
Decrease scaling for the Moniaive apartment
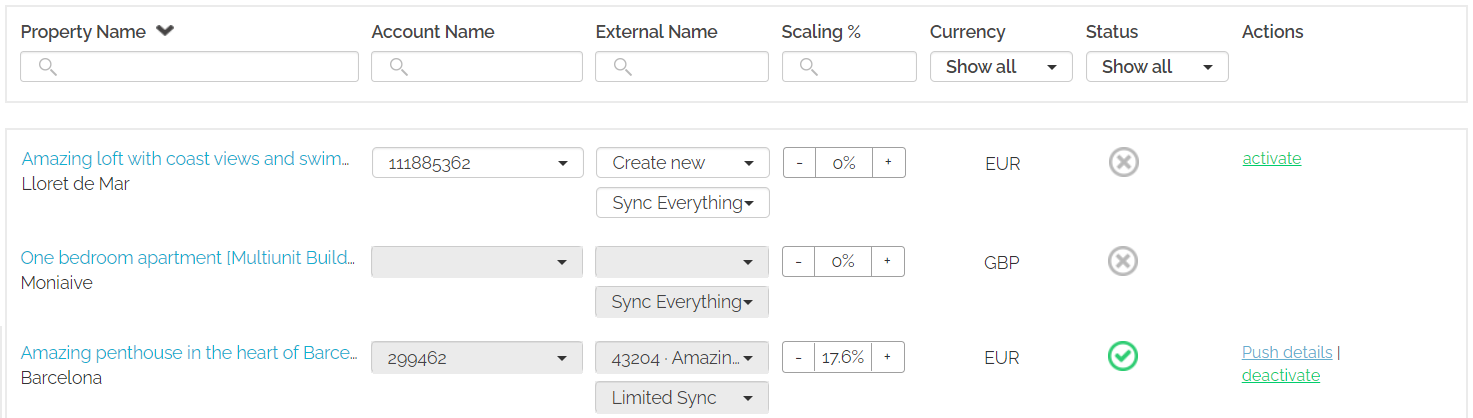tap(799, 262)
